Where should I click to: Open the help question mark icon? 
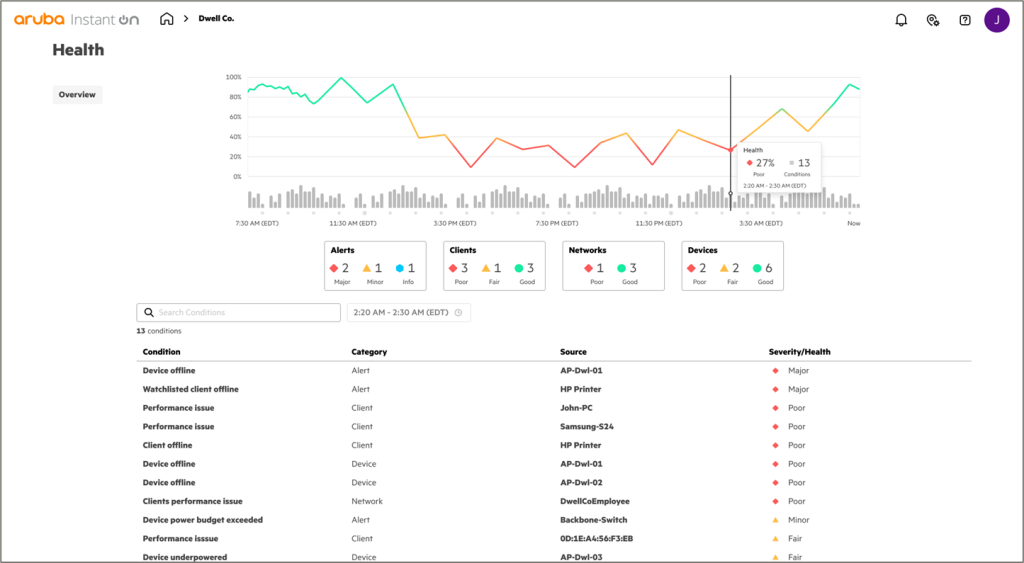(965, 20)
